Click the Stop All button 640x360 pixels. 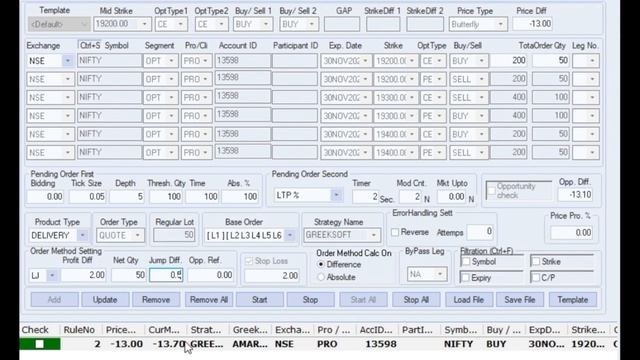(x=416, y=300)
